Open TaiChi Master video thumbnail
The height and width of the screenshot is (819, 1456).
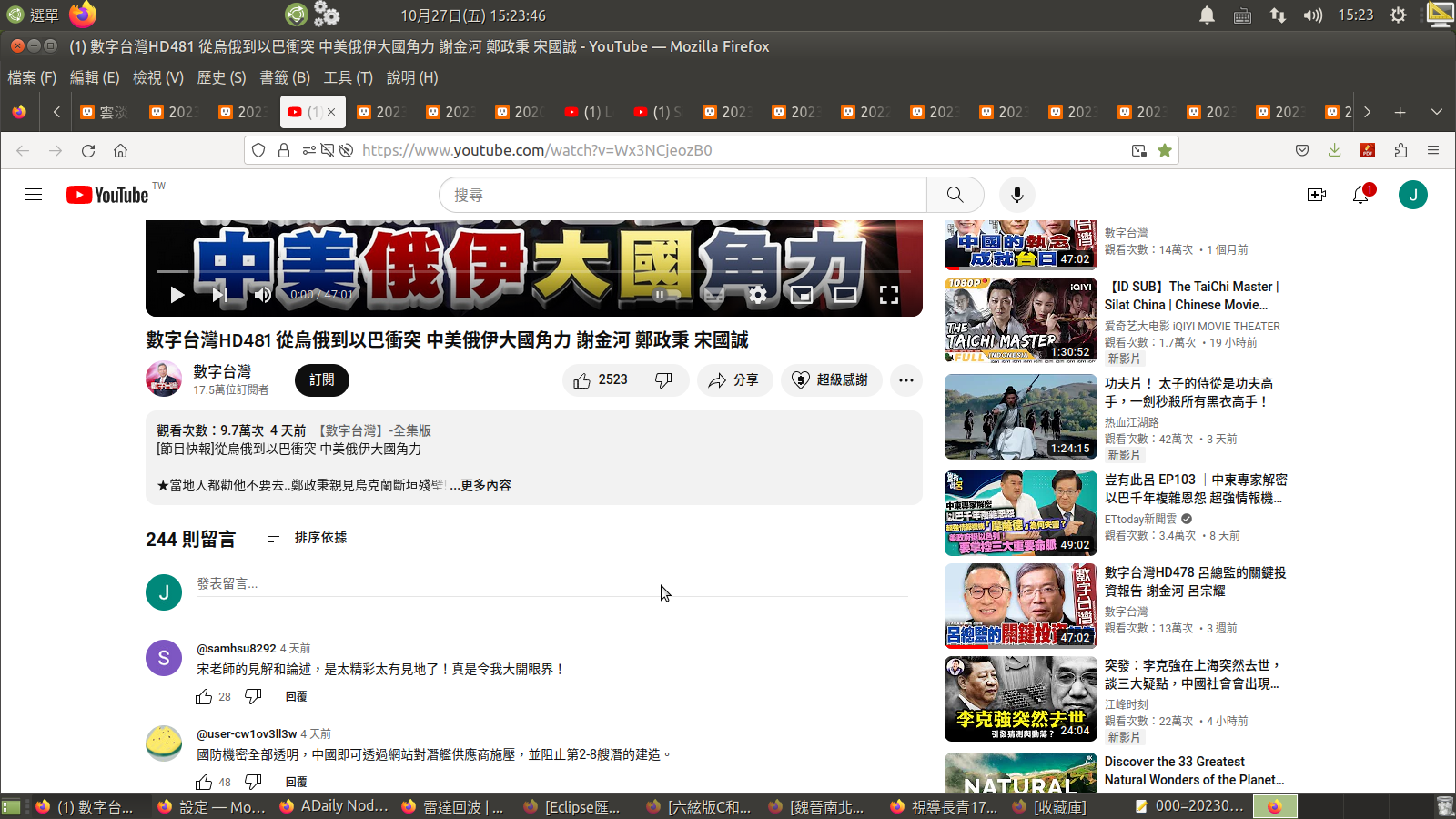tap(1021, 320)
